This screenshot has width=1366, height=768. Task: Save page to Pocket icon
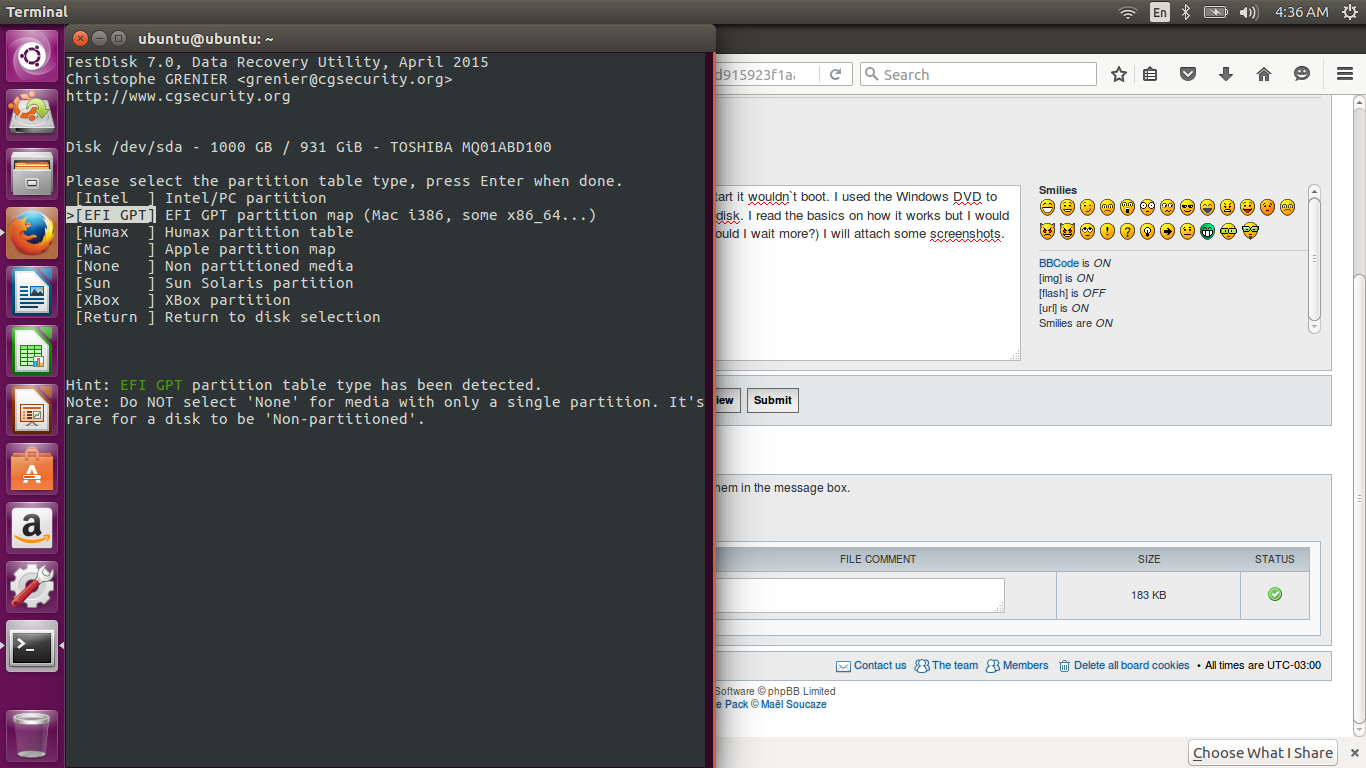click(1188, 74)
